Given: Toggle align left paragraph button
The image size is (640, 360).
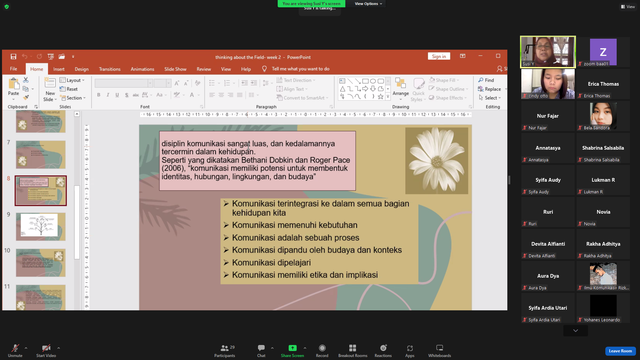Looking at the screenshot, I should click(x=212, y=95).
